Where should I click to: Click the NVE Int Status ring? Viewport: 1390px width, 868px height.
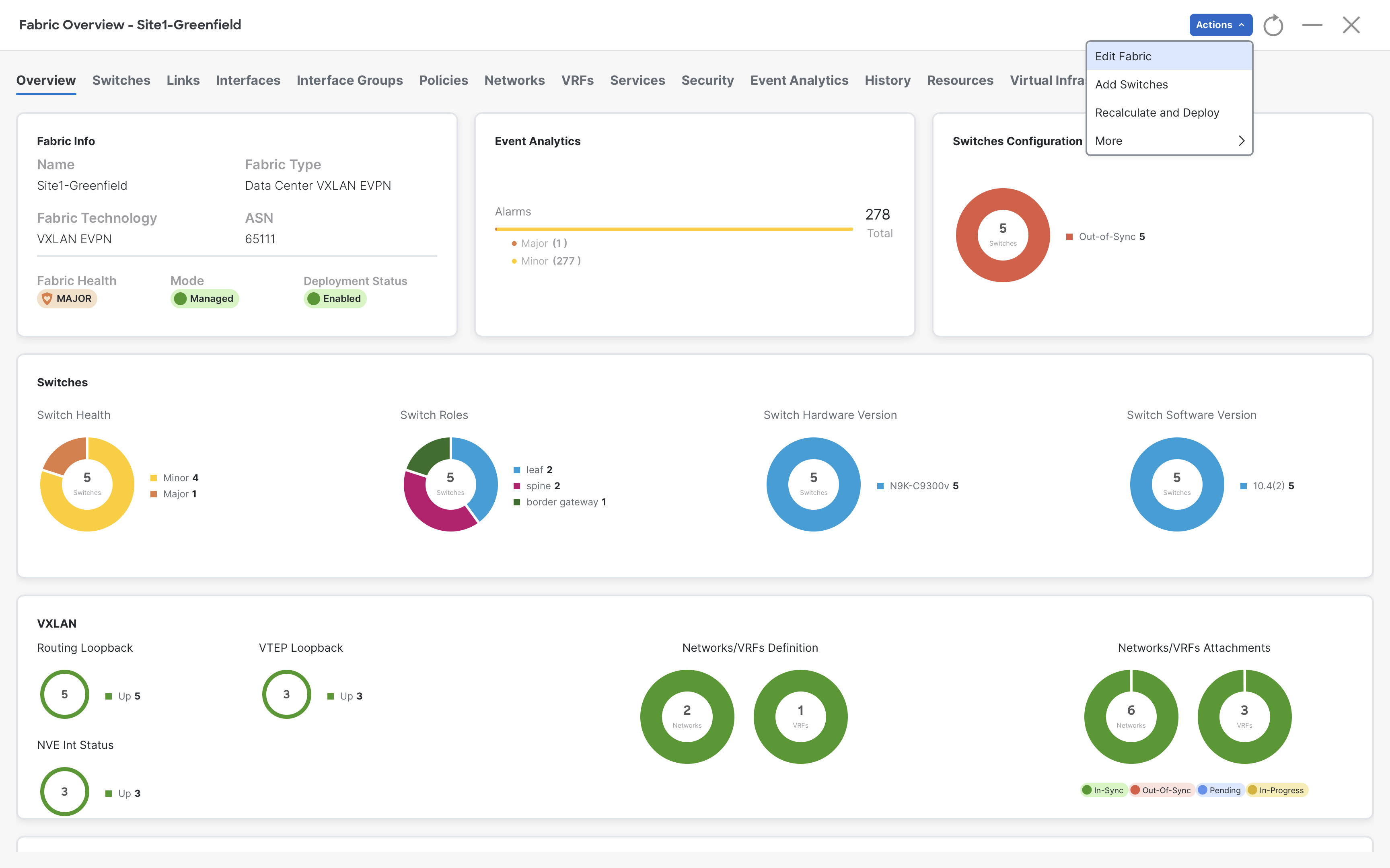click(x=64, y=792)
